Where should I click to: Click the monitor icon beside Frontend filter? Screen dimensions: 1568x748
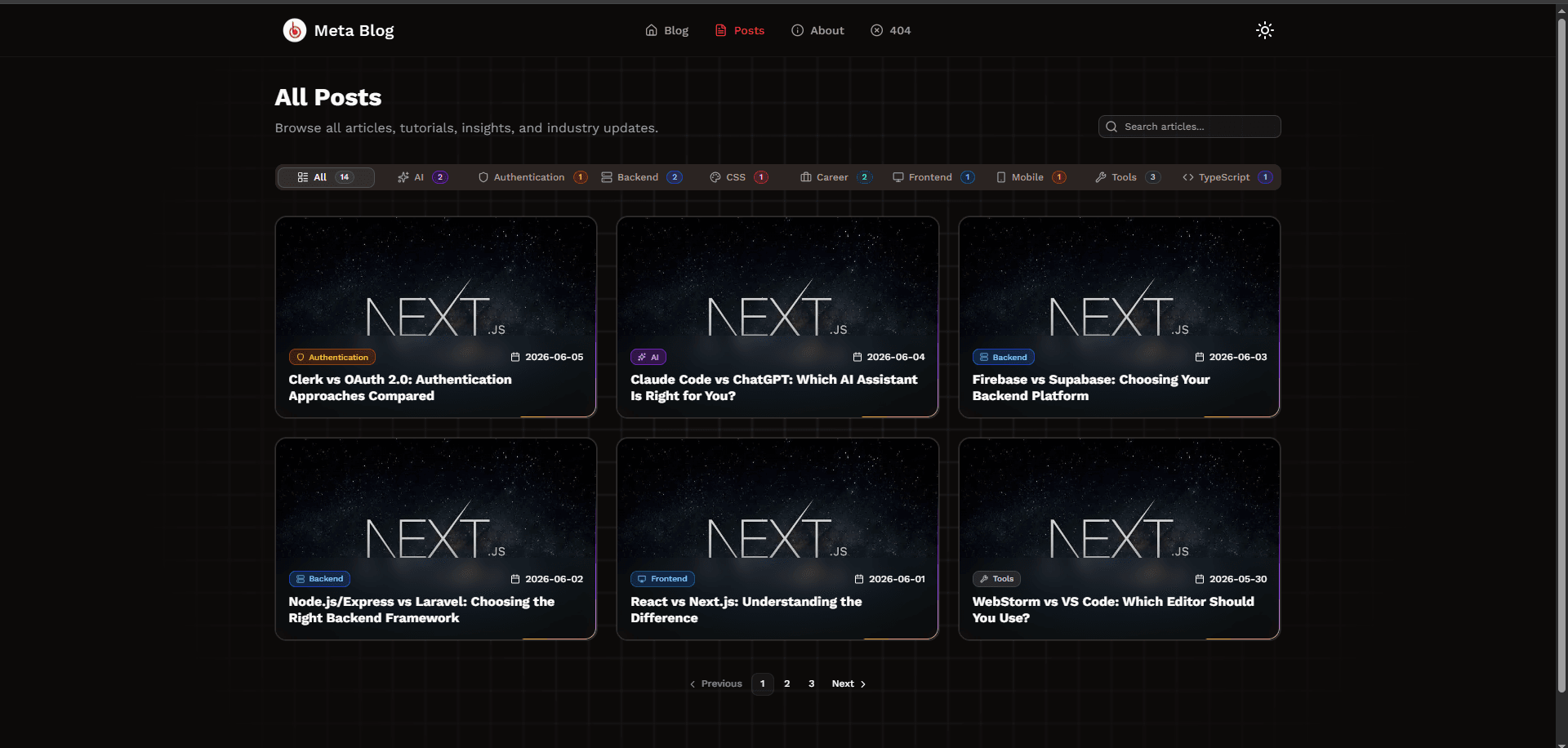(898, 177)
